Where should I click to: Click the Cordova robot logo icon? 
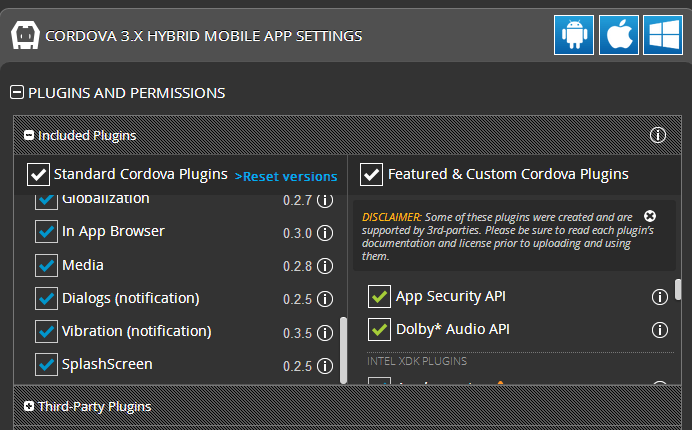point(25,36)
